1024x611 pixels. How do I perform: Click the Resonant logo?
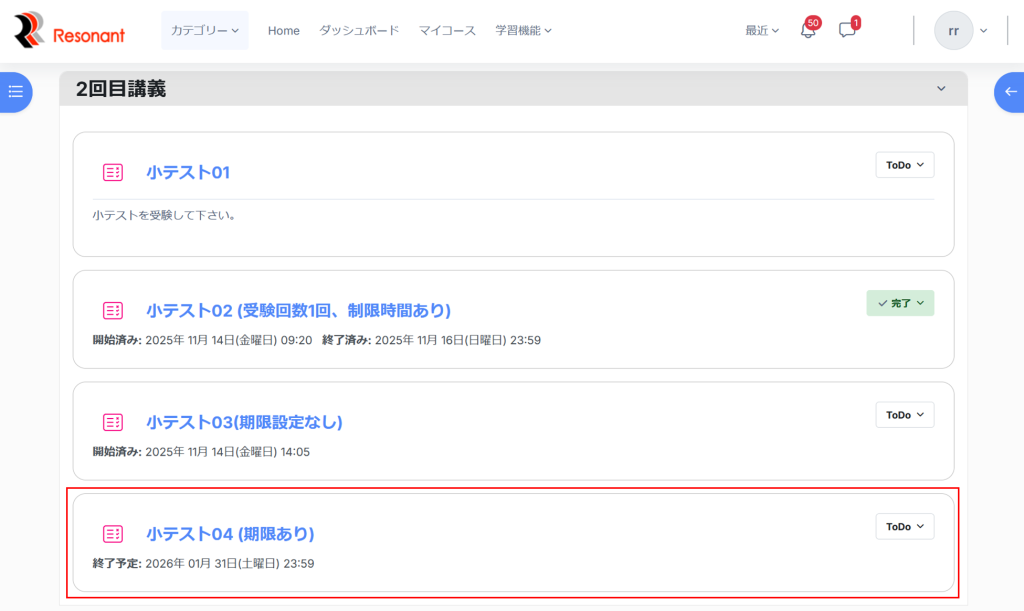click(x=69, y=31)
